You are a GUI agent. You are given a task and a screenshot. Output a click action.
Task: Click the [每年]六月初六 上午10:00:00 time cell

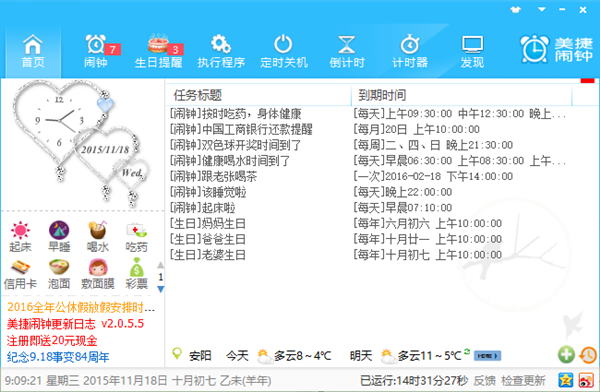pyautogui.click(x=428, y=224)
